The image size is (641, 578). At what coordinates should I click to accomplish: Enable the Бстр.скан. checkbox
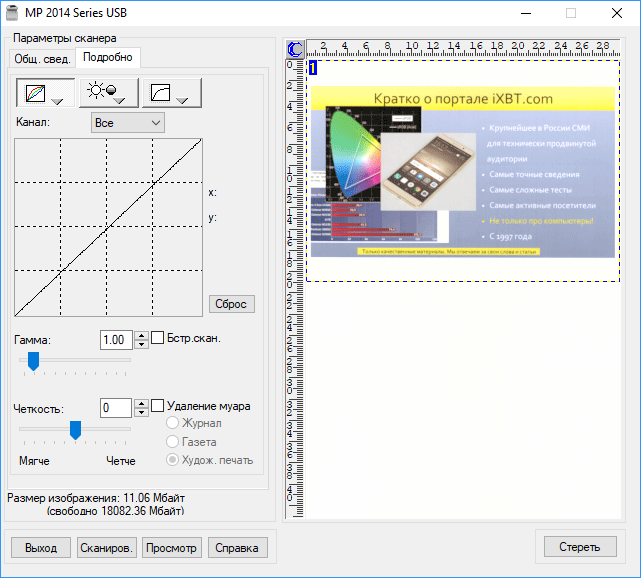157,338
